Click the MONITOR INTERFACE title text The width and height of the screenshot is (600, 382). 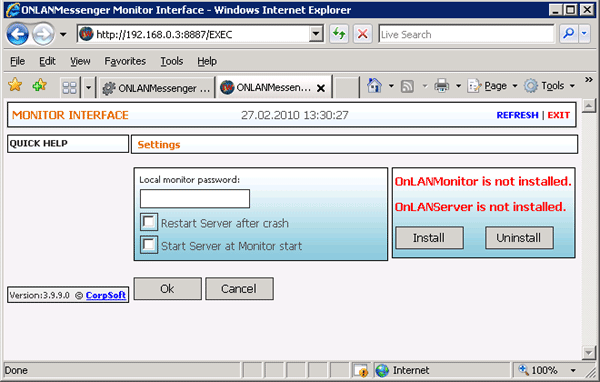tap(70, 115)
